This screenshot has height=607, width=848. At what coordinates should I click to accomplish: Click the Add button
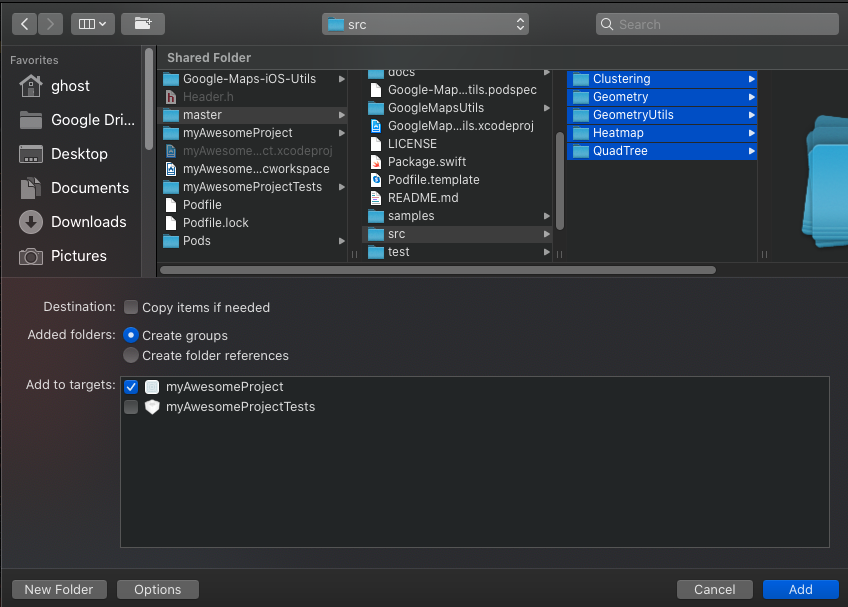click(x=800, y=589)
